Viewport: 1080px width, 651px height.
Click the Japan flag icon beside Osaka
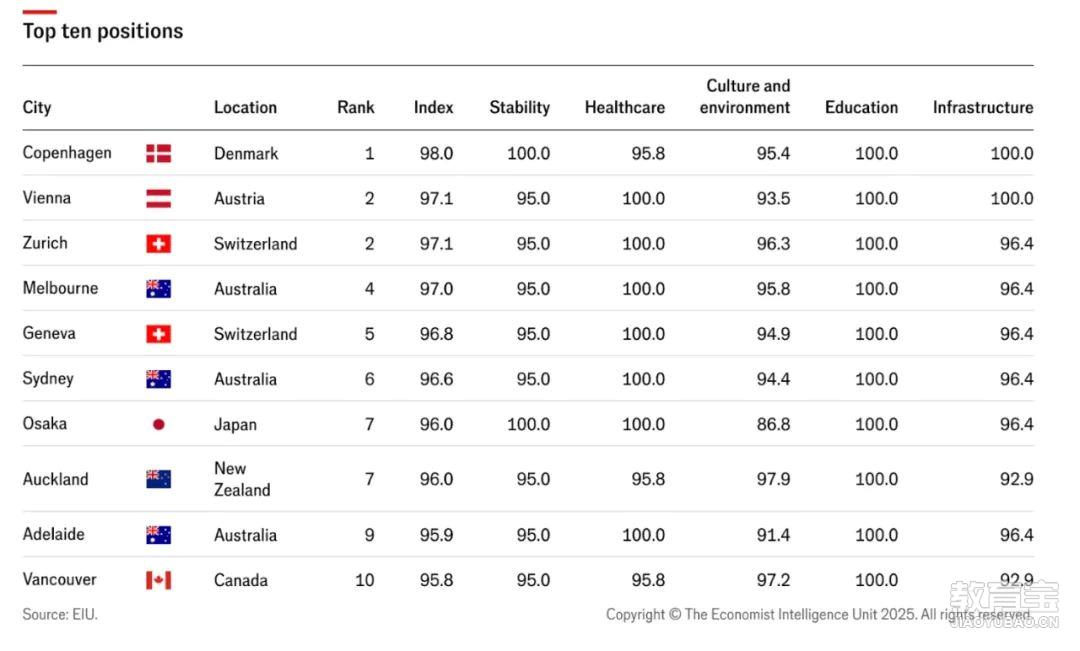point(158,424)
